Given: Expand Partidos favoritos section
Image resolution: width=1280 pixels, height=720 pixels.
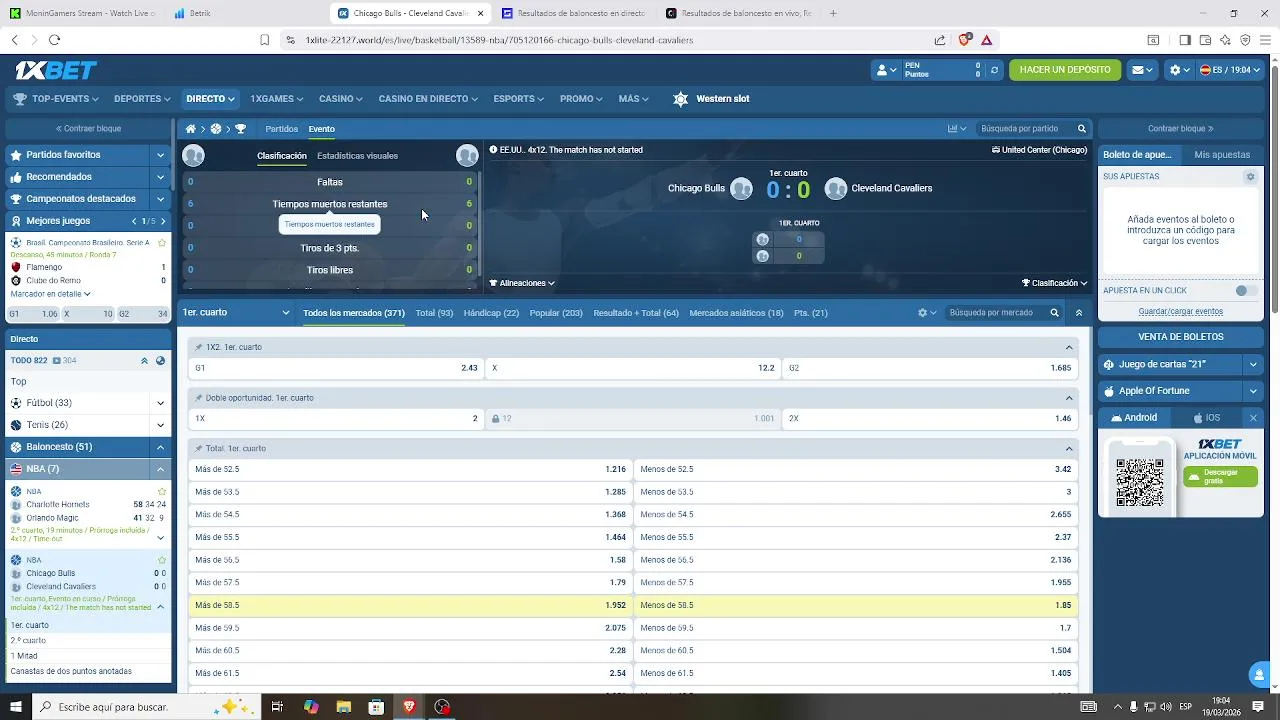Looking at the screenshot, I should point(160,155).
